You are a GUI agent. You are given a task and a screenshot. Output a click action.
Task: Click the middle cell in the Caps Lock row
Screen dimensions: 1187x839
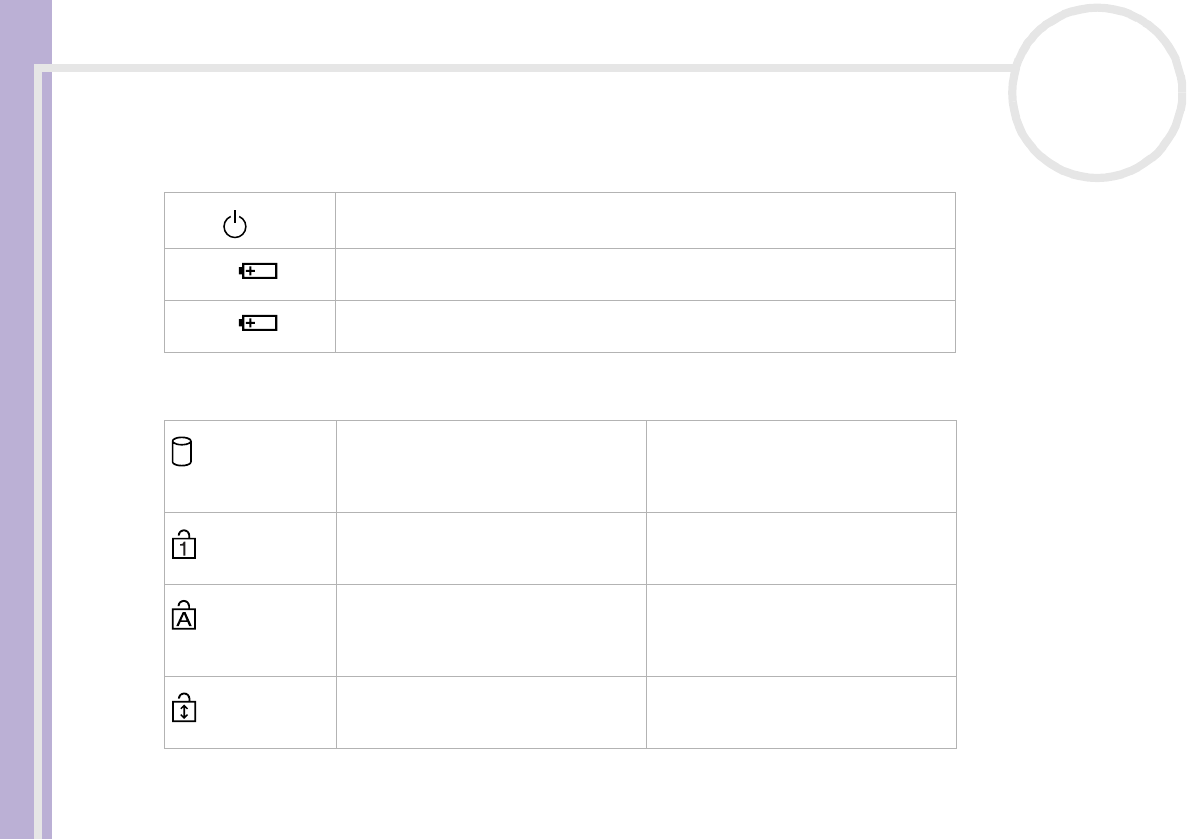coord(491,630)
